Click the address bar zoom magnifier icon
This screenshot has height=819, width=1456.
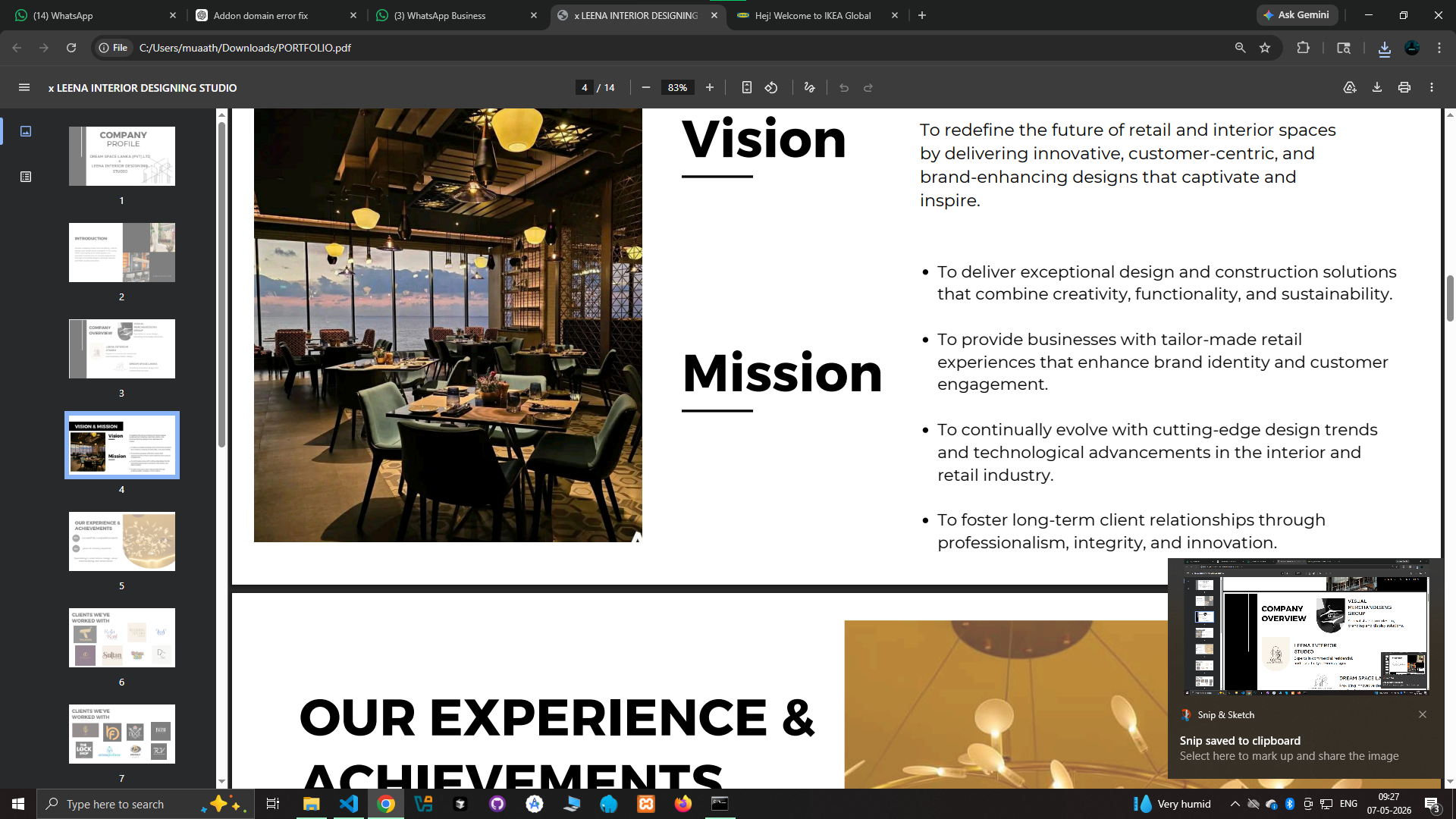point(1241,48)
